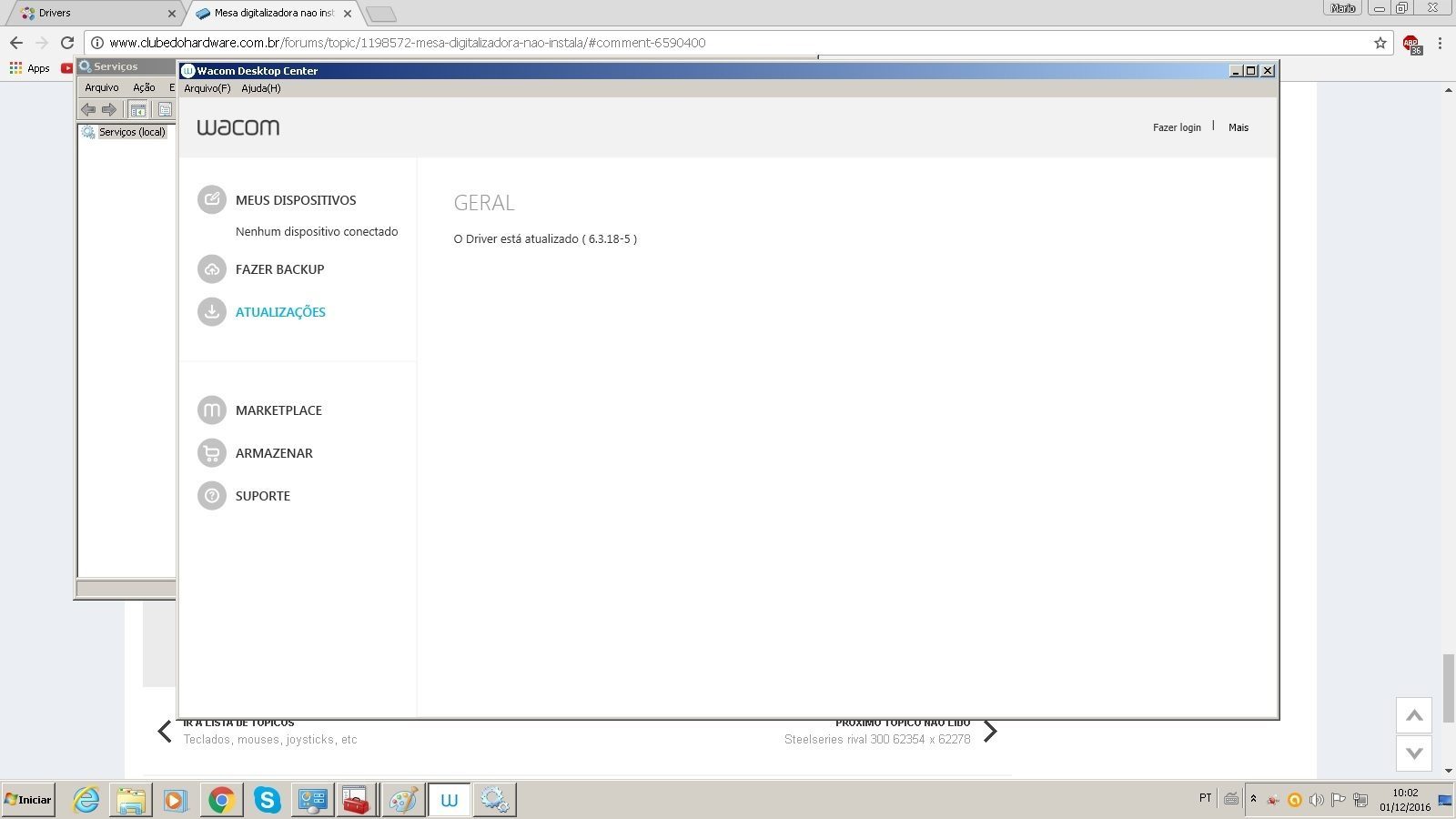The height and width of the screenshot is (819, 1456).
Task: Select MEUS DISPOSITIVOS in the sidebar
Action: pos(296,200)
